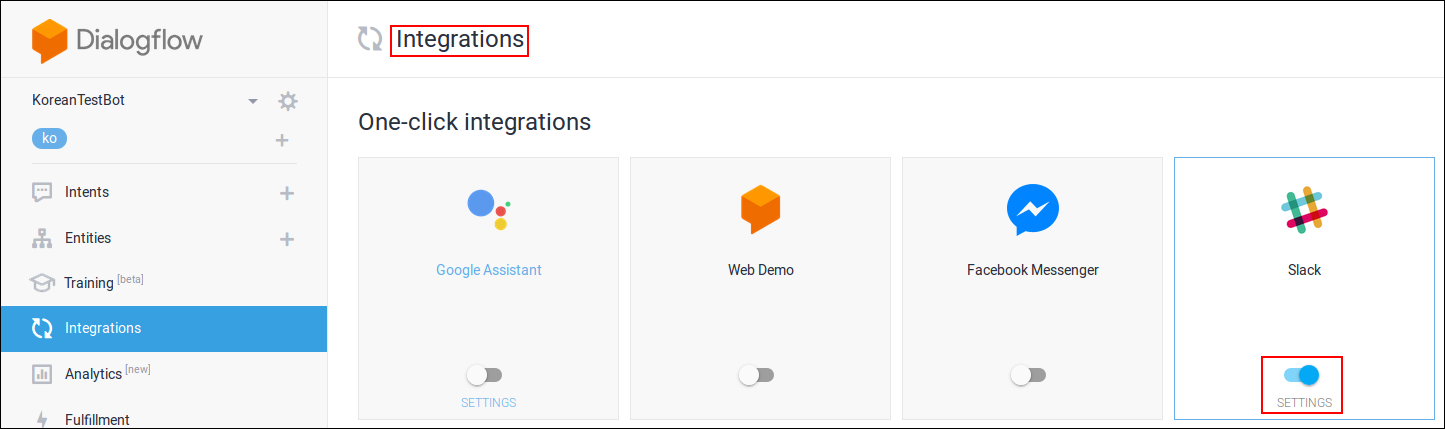
Task: Click the Slack logo icon
Action: tap(1304, 210)
